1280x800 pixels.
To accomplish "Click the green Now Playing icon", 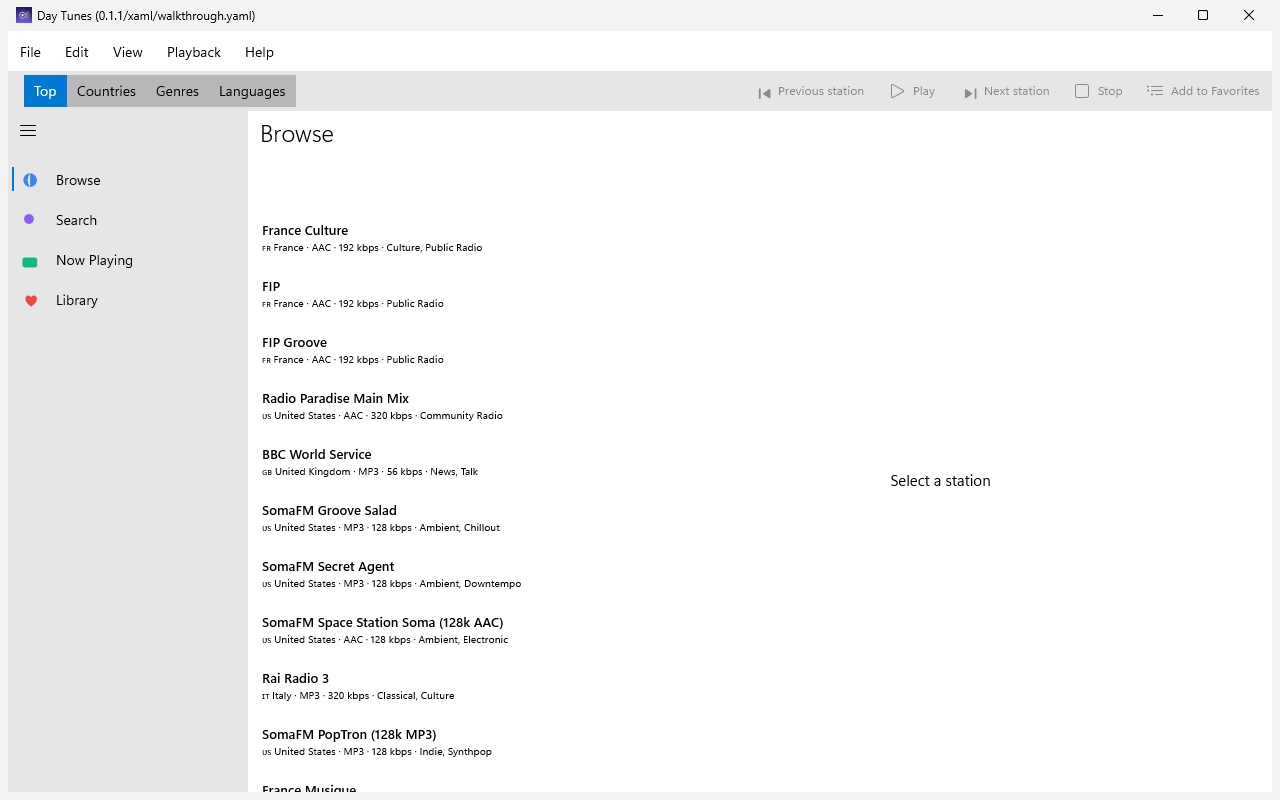I will pyautogui.click(x=30, y=262).
